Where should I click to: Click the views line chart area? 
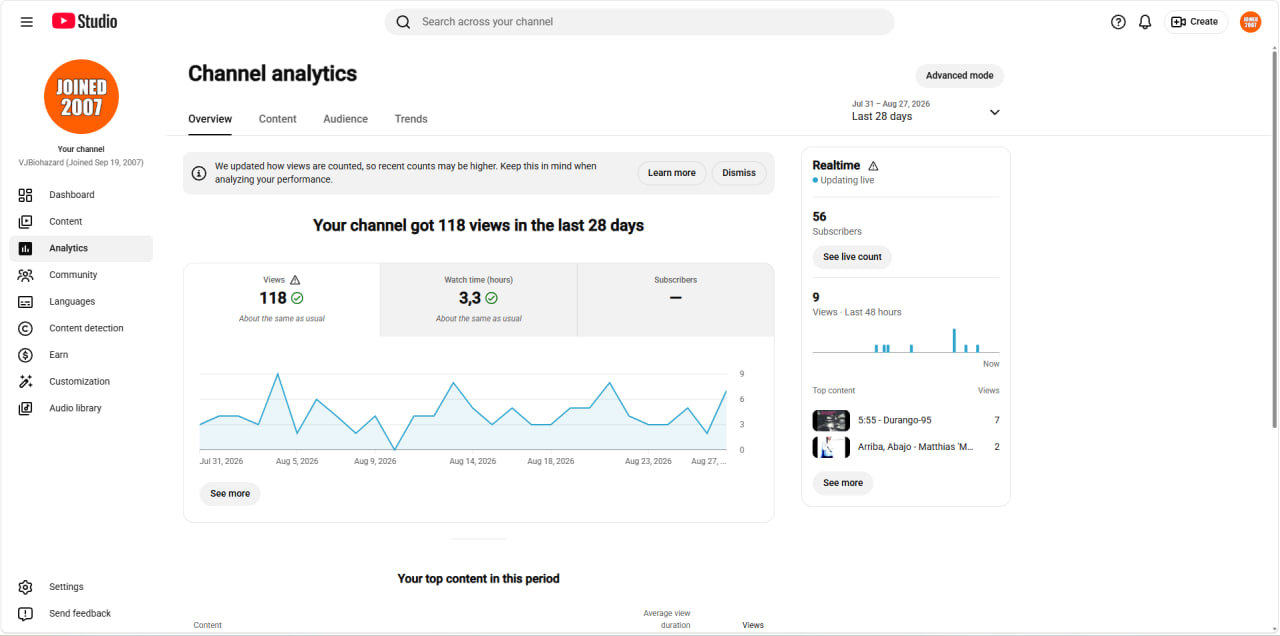pos(463,412)
